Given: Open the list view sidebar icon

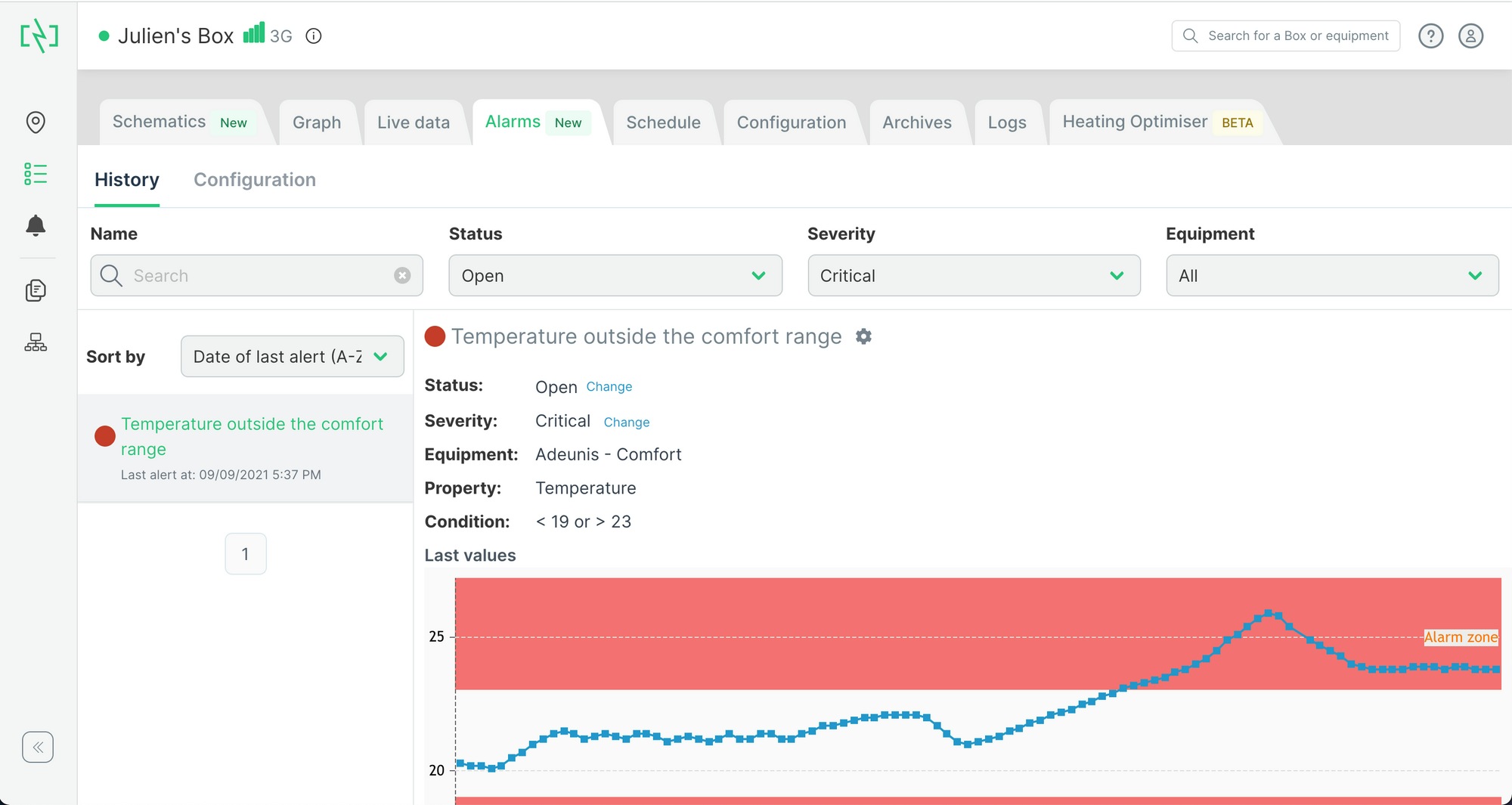Looking at the screenshot, I should pos(36,174).
